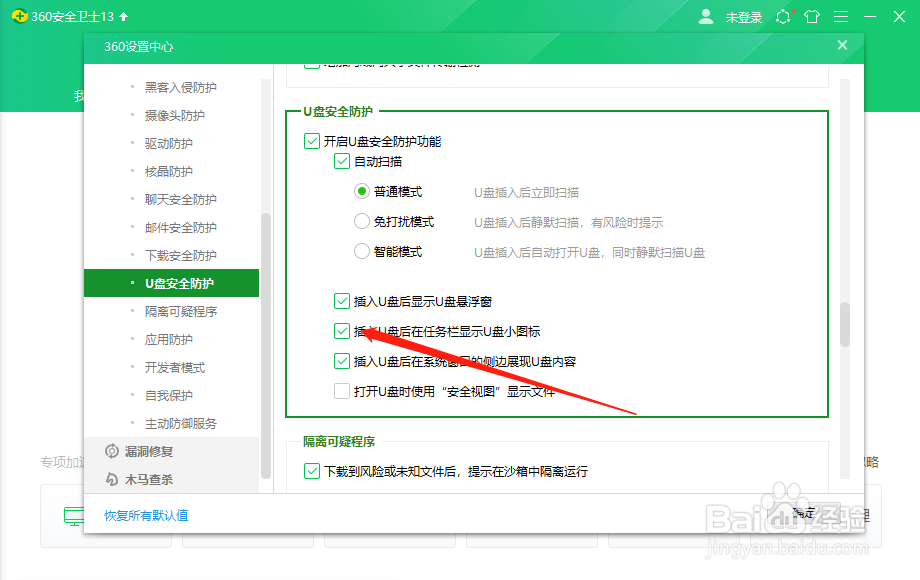Select 驱动防护 in sidebar

[x=169, y=144]
